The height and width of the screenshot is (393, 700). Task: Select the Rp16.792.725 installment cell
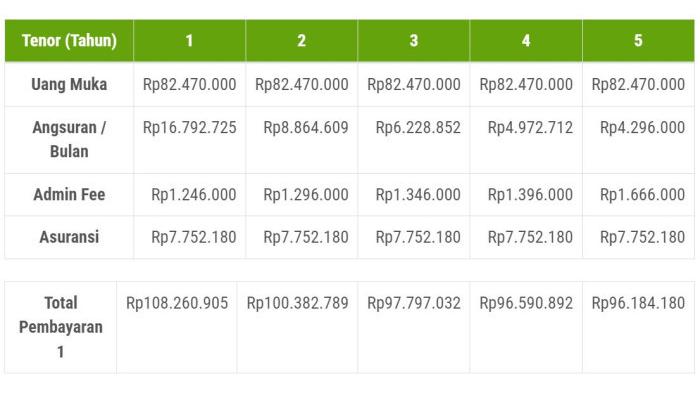coord(189,140)
